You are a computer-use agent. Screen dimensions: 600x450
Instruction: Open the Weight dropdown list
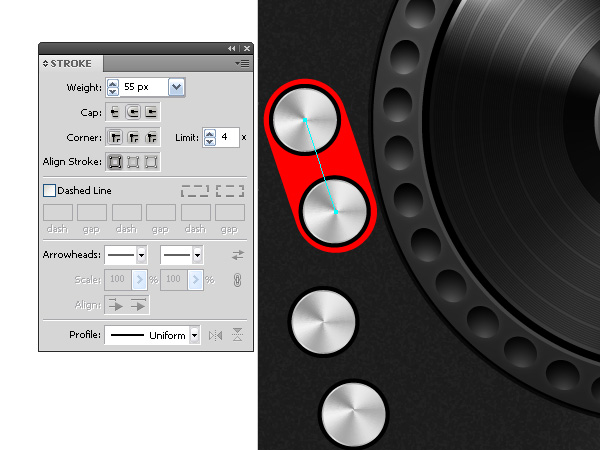pos(176,87)
